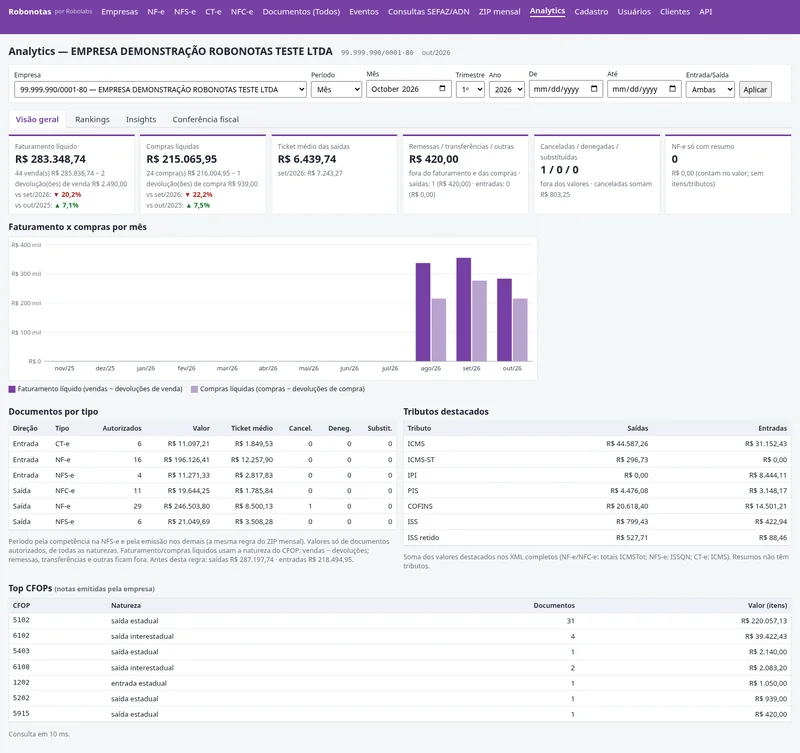The height and width of the screenshot is (753, 800).
Task: Click the Compras líquidas R$ 215.065,95 card
Action: [203, 174]
